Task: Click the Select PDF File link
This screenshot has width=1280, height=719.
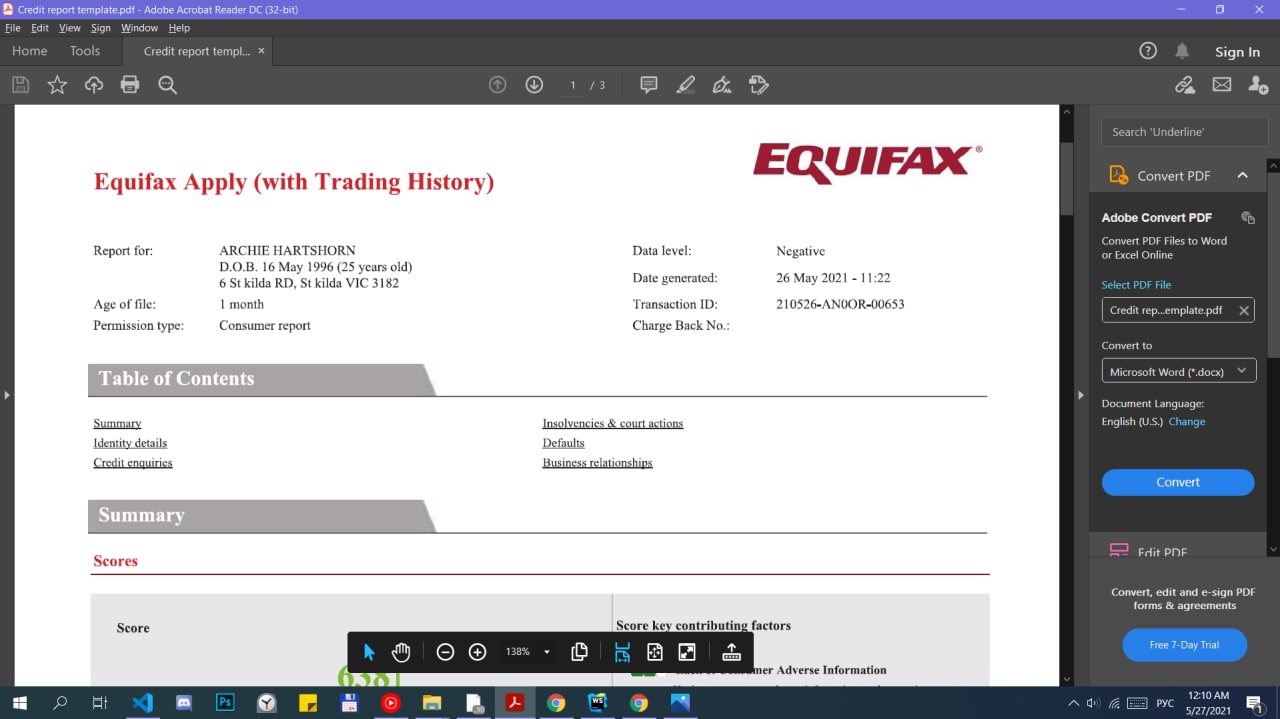Action: click(1136, 285)
